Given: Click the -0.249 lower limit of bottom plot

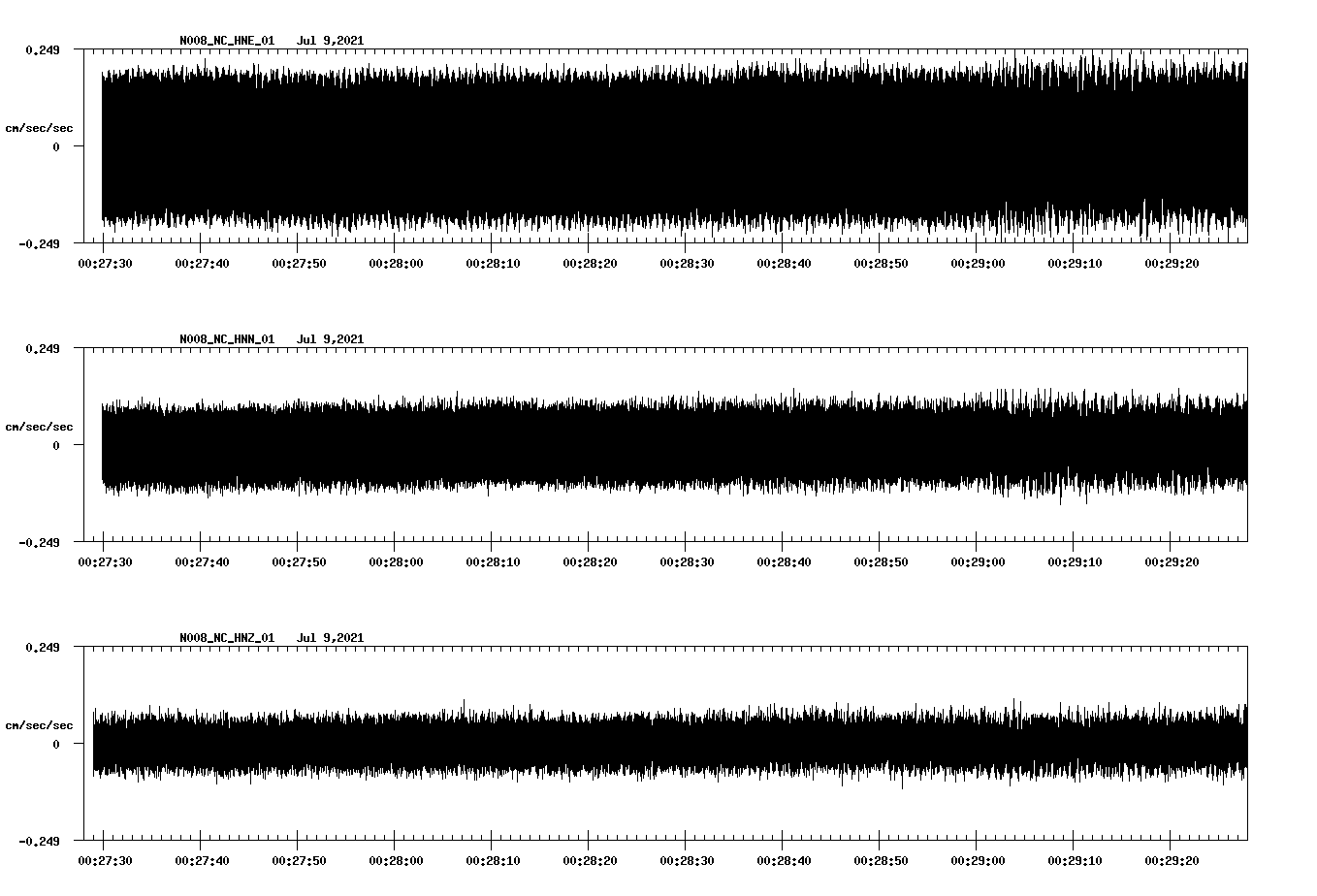Looking at the screenshot, I should [40, 843].
